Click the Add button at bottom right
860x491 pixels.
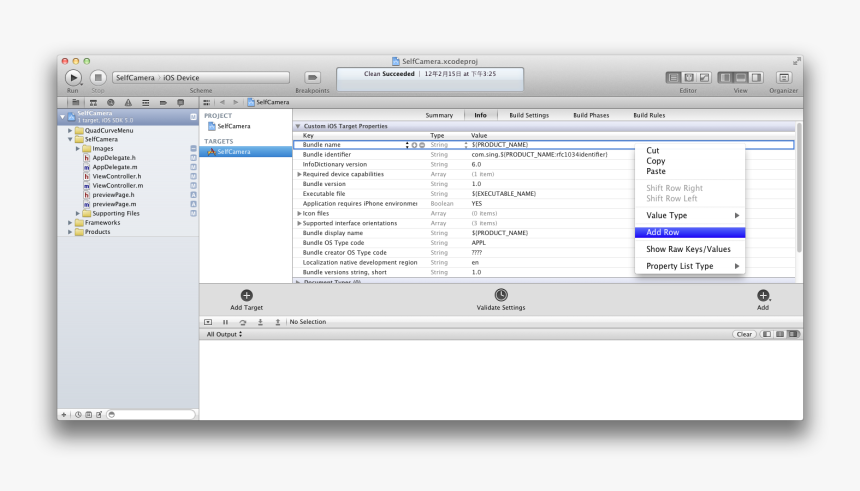[x=763, y=300]
